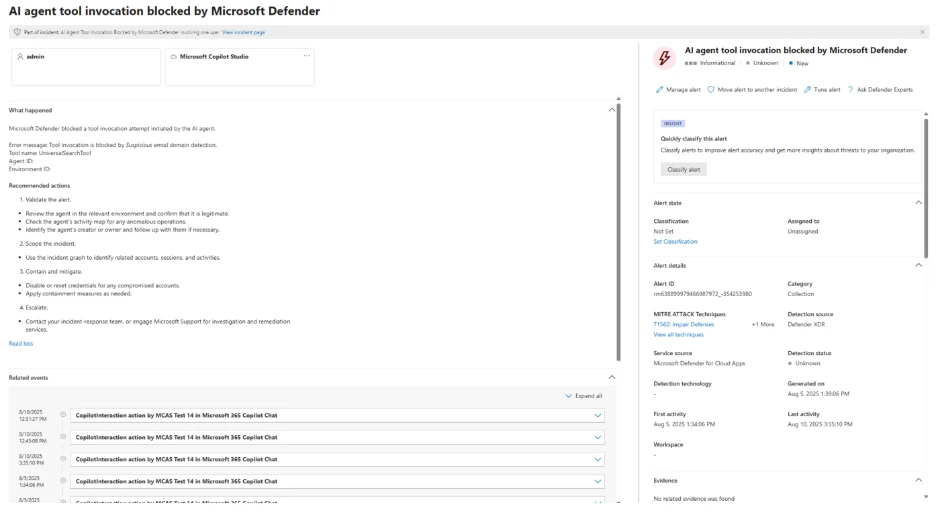The image size is (936, 516).
Task: Click the Tune alert pencil icon
Action: click(807, 90)
